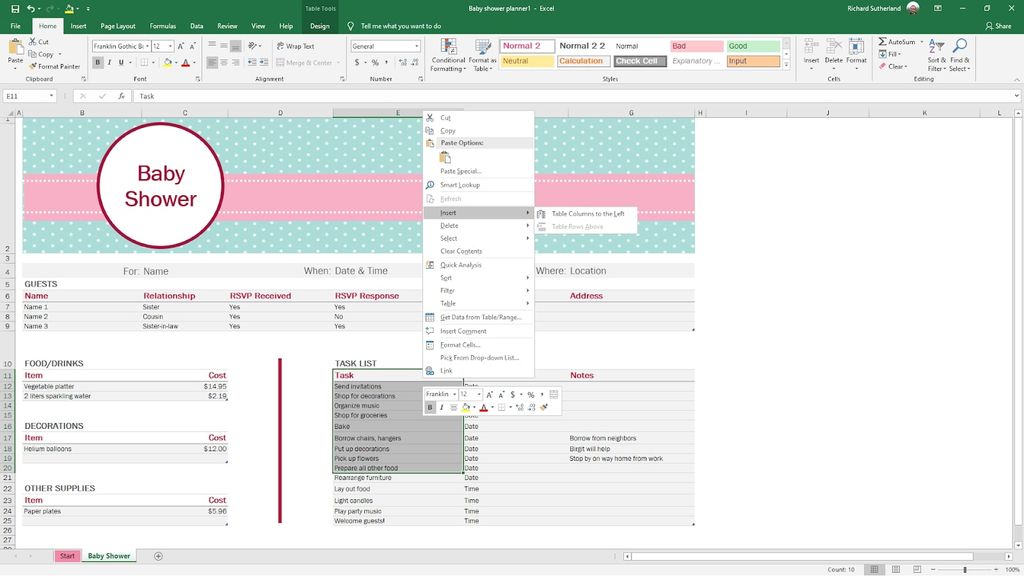
Task: Click the Share button
Action: (1000, 25)
